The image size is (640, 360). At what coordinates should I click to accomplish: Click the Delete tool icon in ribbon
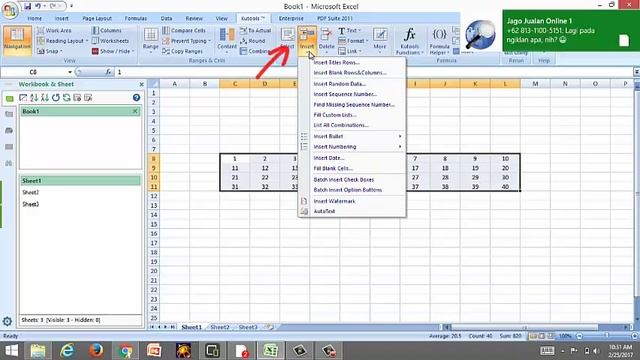coord(326,35)
